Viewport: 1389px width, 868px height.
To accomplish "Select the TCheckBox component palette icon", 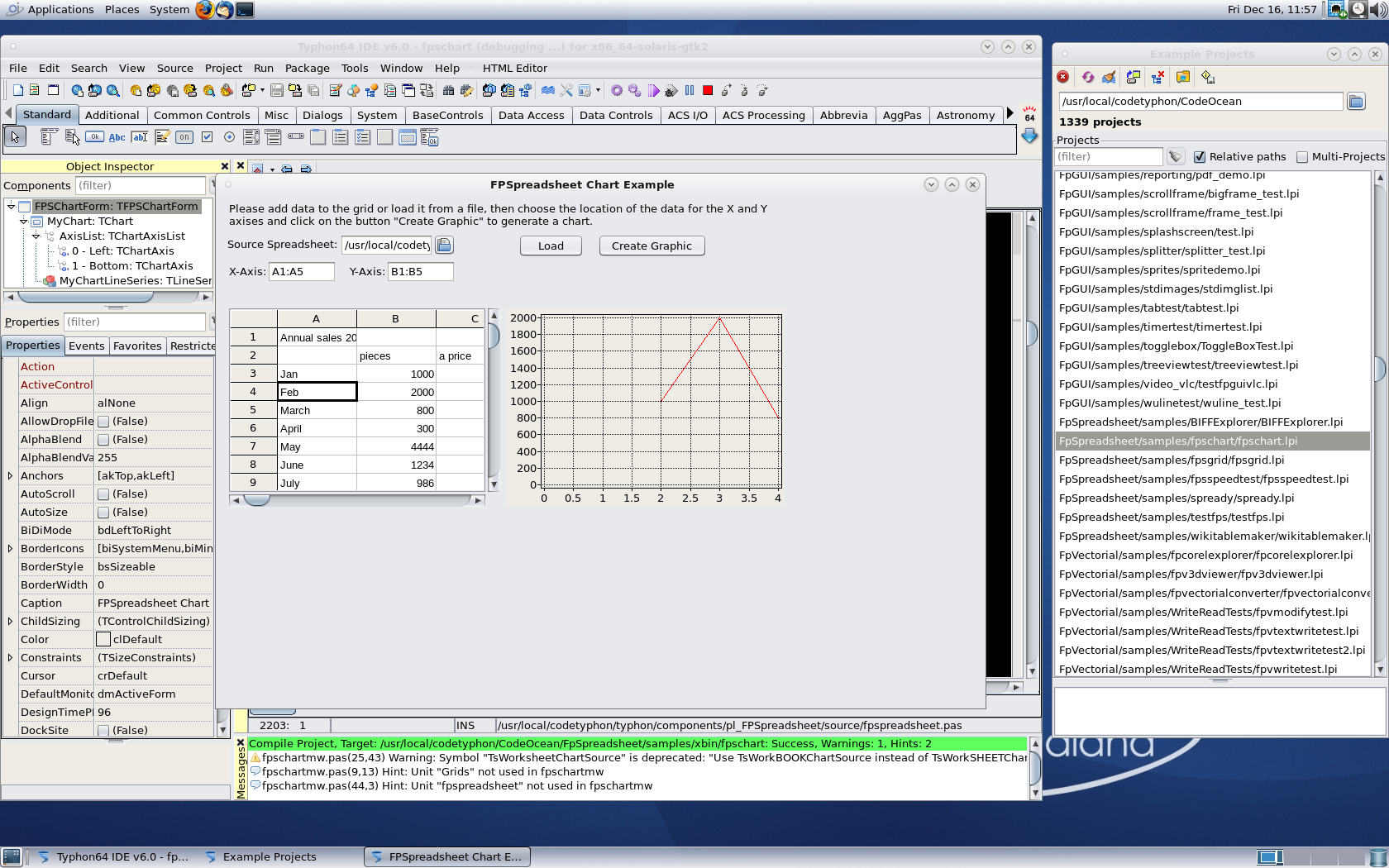I will 207,137.
